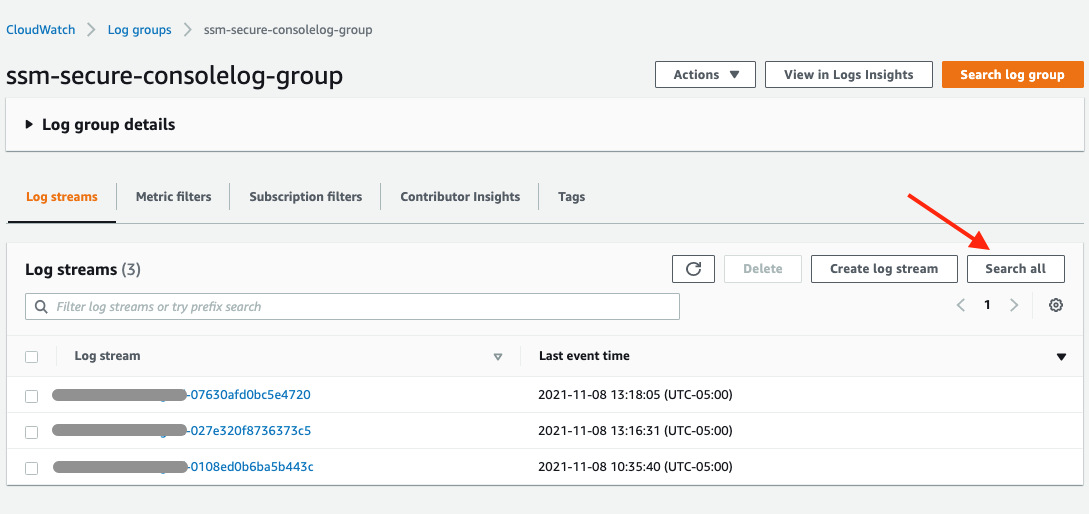This screenshot has width=1089, height=514.
Task: Click page number 1 in pagination
Action: pos(987,305)
